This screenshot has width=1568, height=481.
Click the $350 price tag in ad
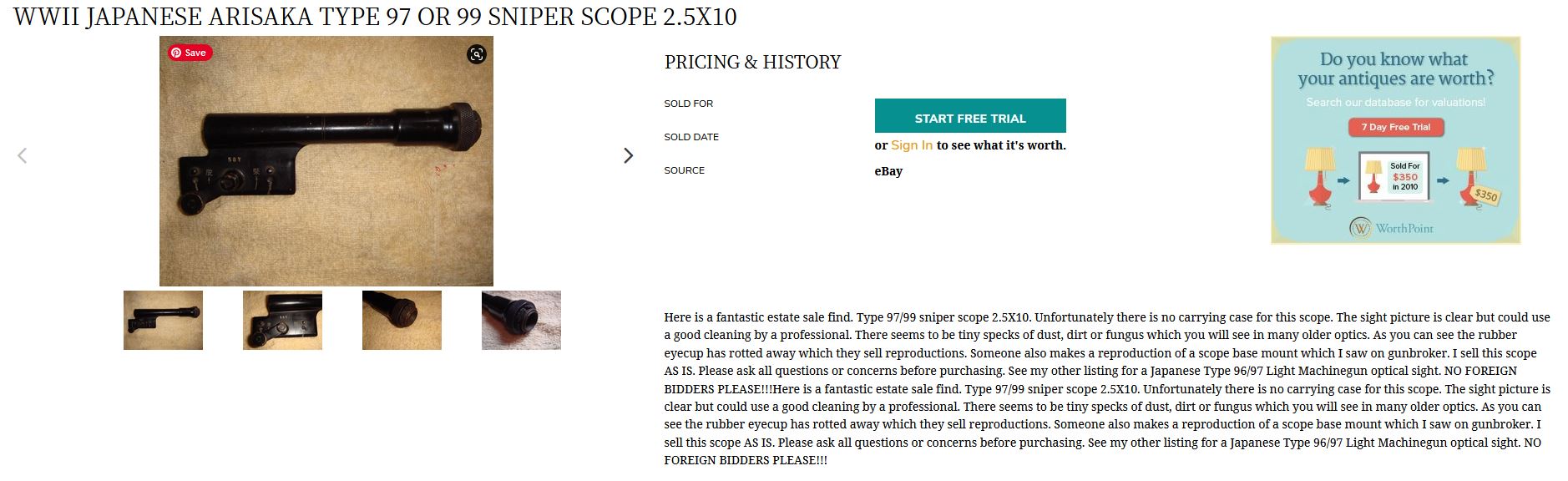(x=1485, y=195)
